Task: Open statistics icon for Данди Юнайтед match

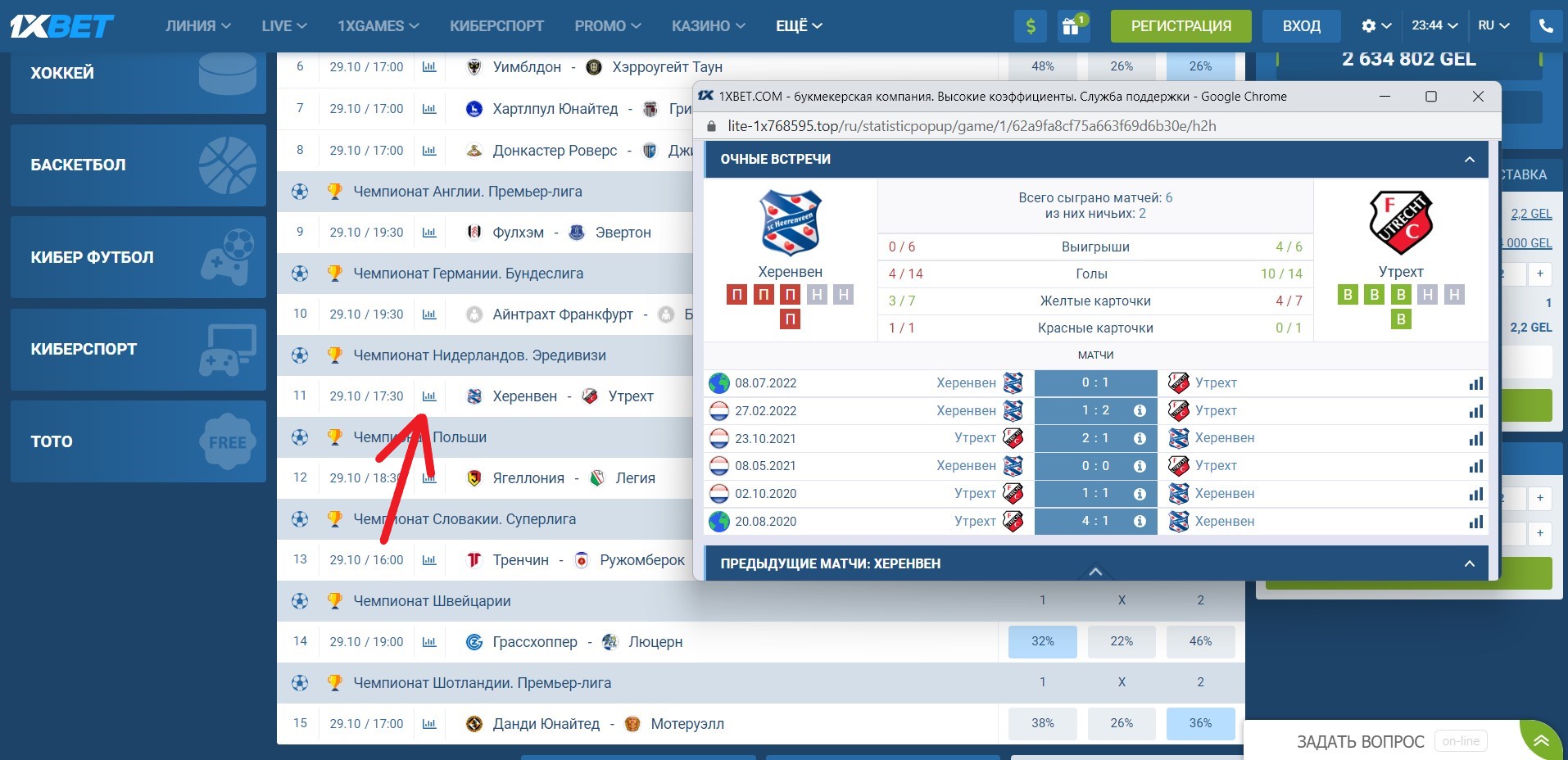Action: 429,724
